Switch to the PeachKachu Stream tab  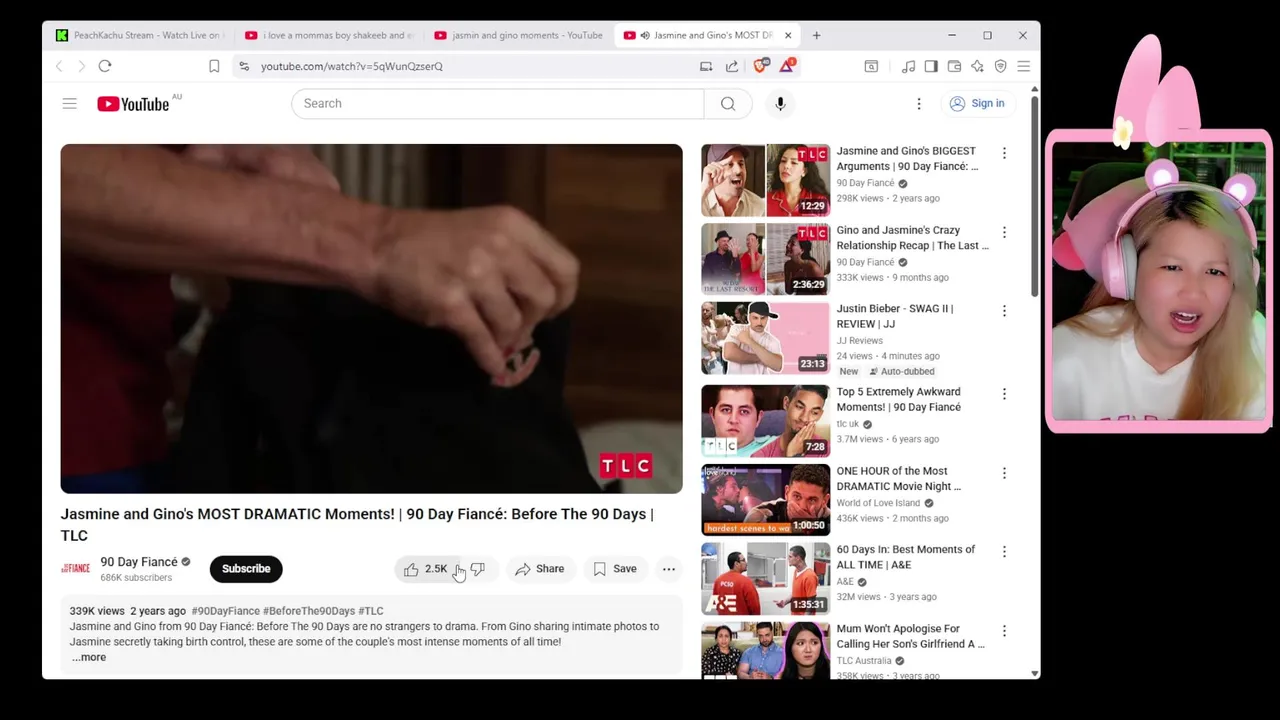pyautogui.click(x=139, y=35)
